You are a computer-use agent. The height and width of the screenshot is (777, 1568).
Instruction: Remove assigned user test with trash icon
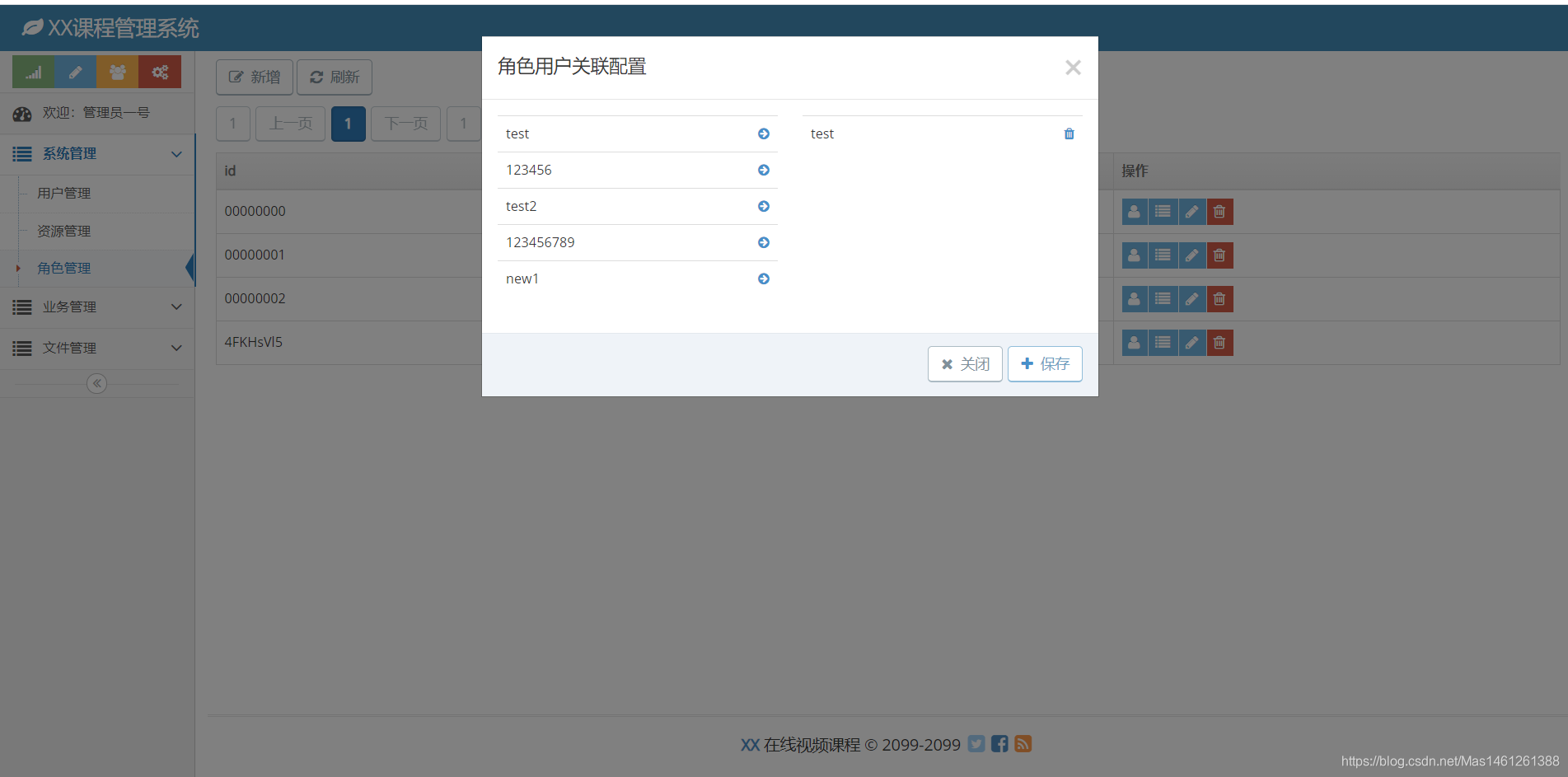(1069, 133)
